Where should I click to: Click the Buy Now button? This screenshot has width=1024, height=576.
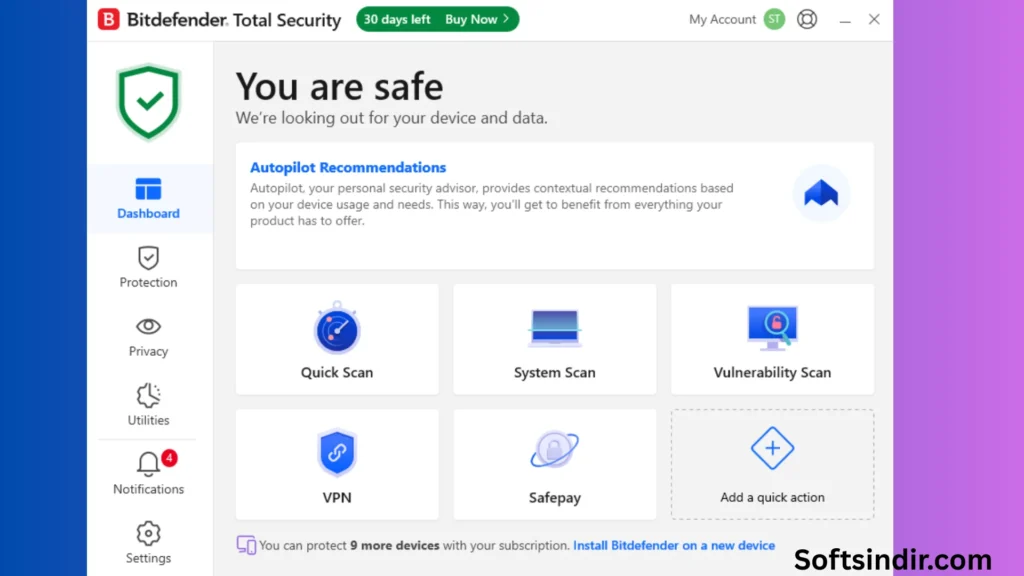[478, 19]
